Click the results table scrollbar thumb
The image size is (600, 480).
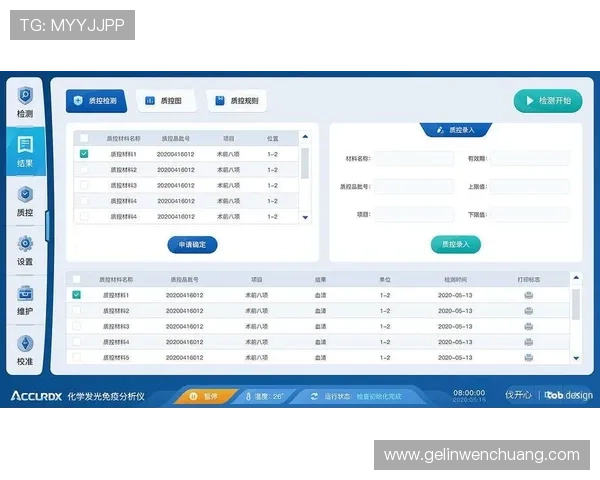(576, 304)
